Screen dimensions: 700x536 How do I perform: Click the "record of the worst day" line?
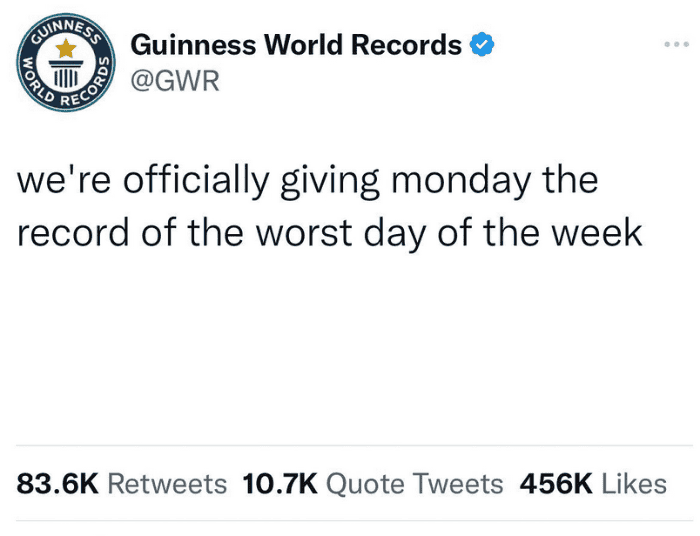tap(330, 232)
